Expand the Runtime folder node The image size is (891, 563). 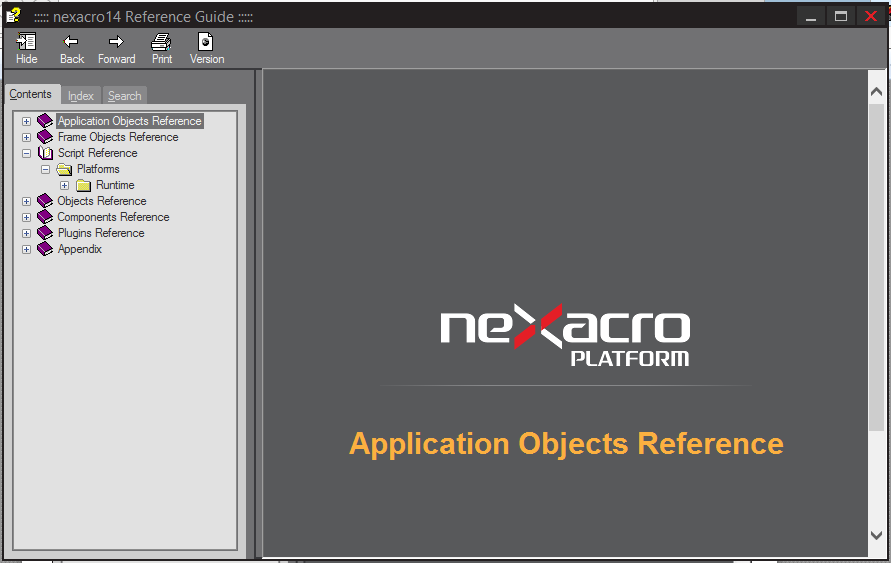64,185
